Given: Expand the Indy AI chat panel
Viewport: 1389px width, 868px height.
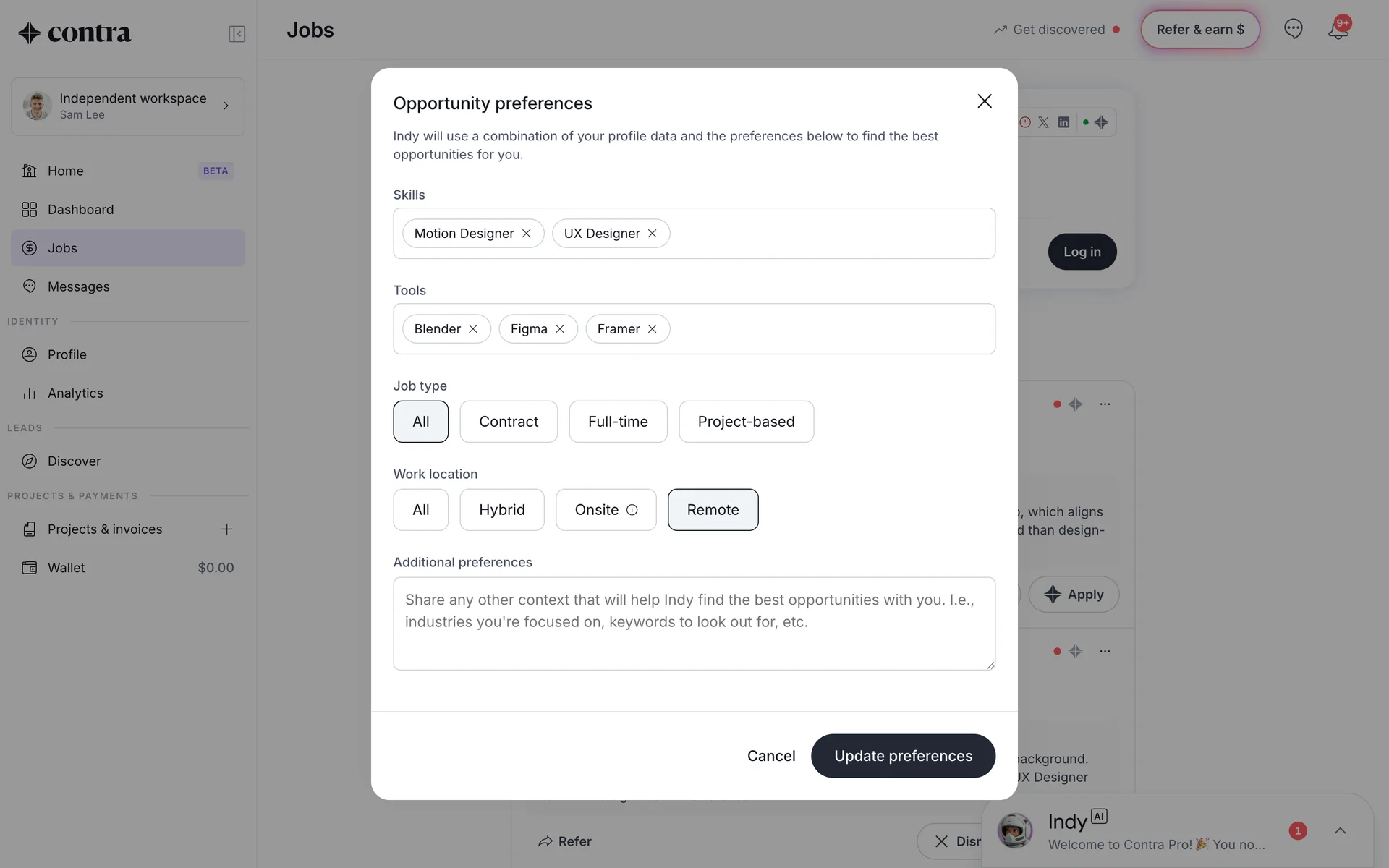Looking at the screenshot, I should (1340, 830).
